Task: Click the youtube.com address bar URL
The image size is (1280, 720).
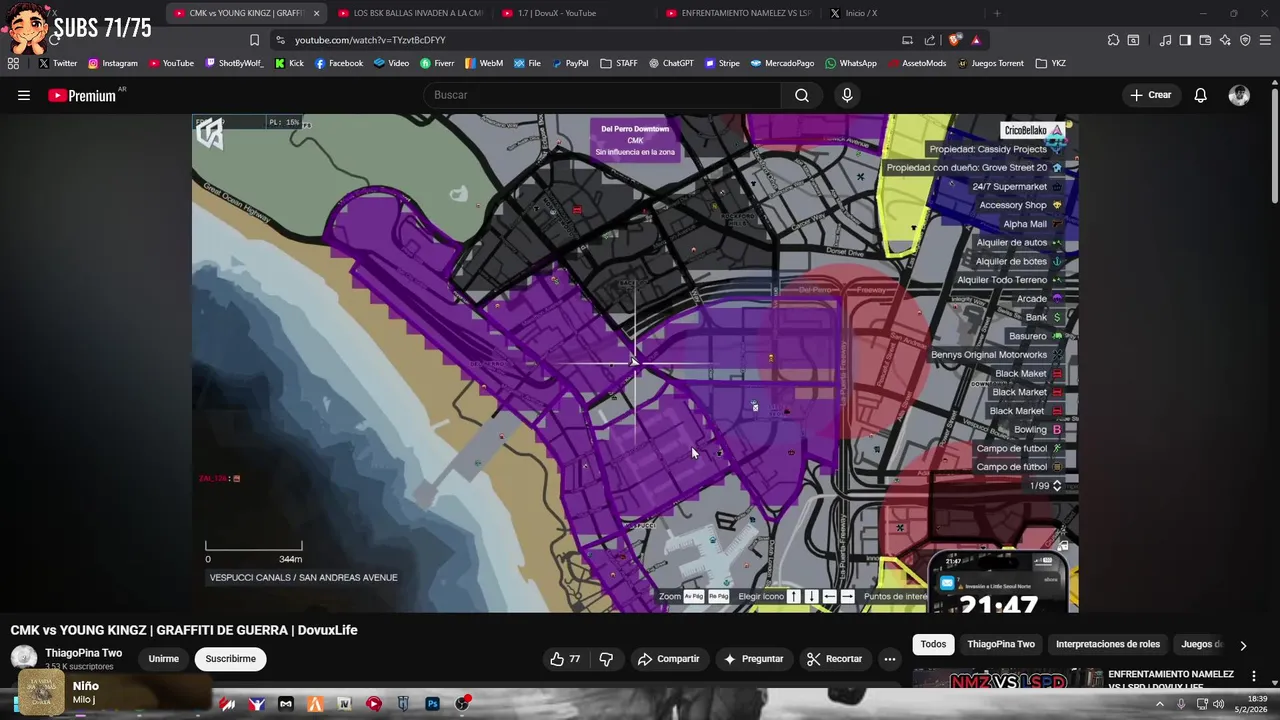Action: tap(370, 40)
